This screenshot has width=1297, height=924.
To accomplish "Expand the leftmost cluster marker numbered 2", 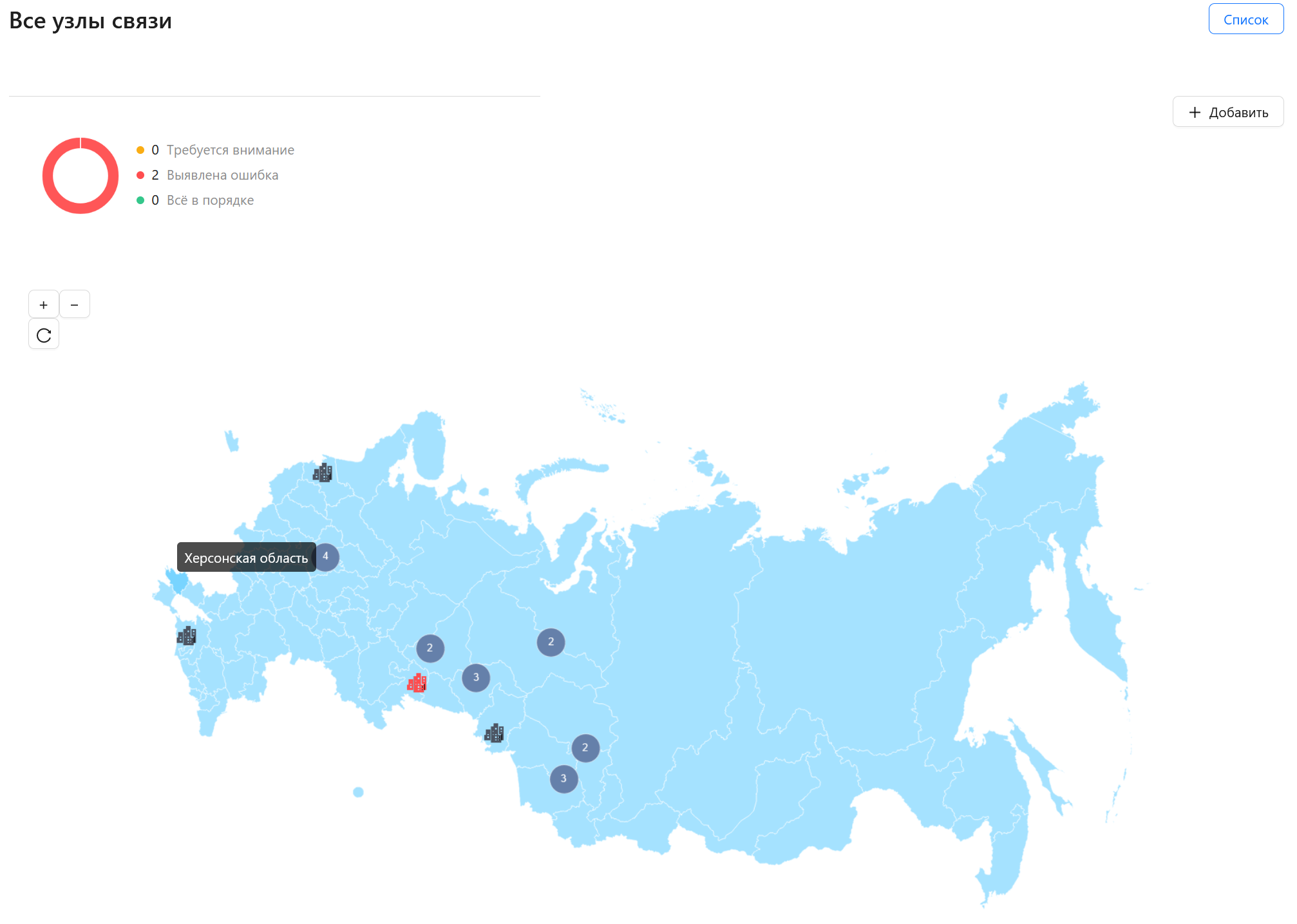I will (x=430, y=648).
